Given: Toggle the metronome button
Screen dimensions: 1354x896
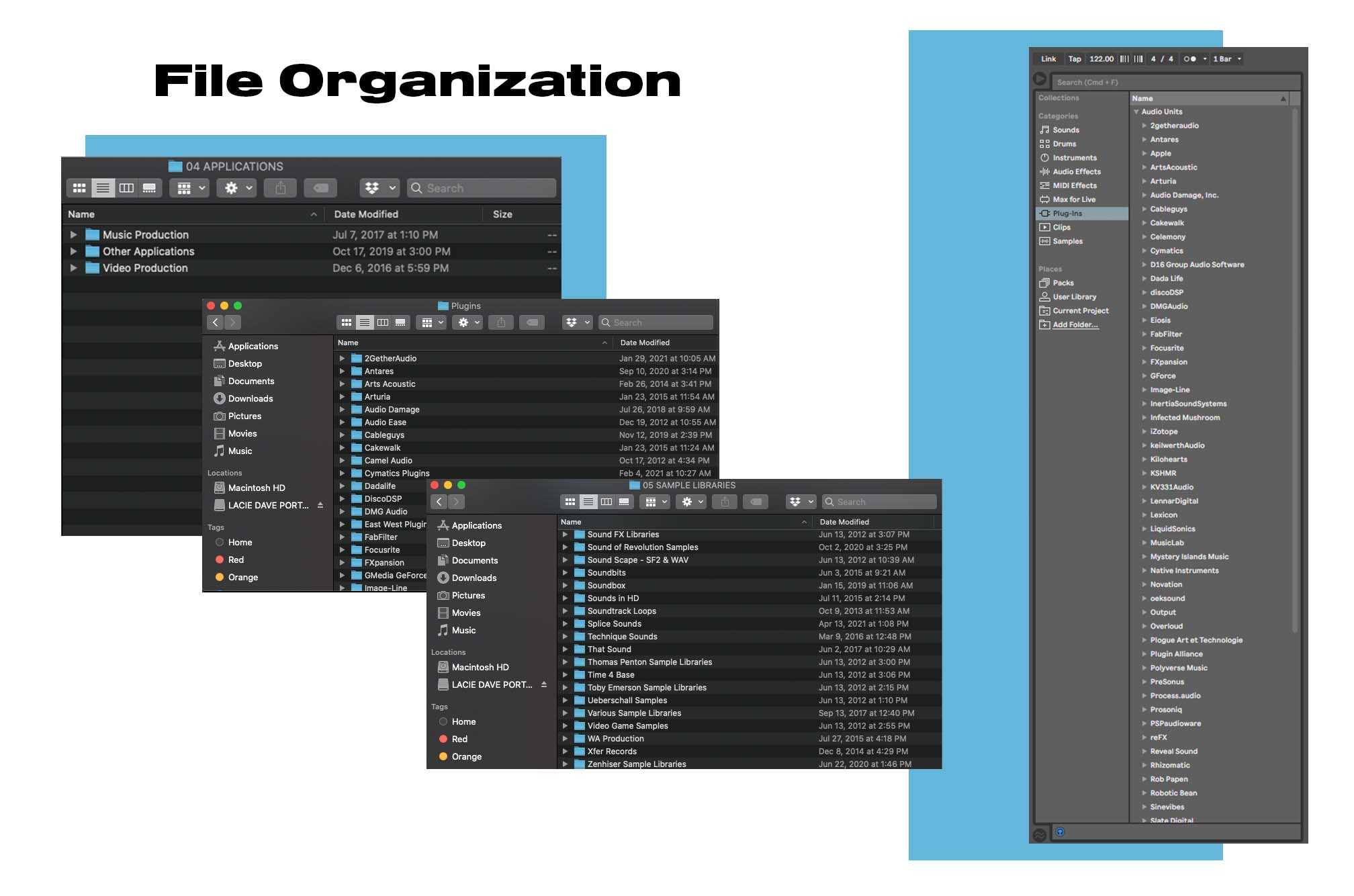Looking at the screenshot, I should pos(1189,59).
